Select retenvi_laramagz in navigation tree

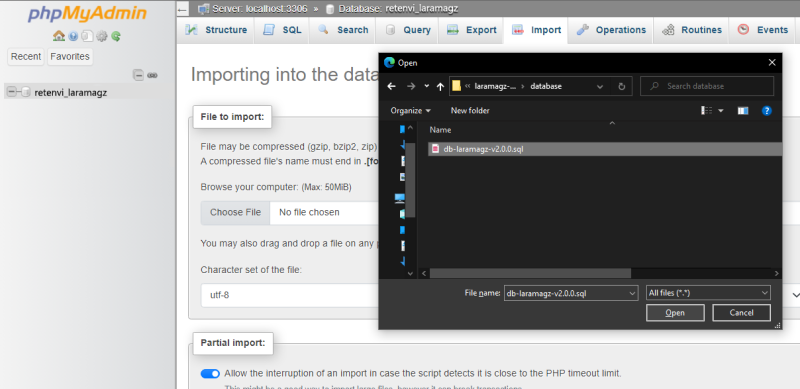pos(71,93)
